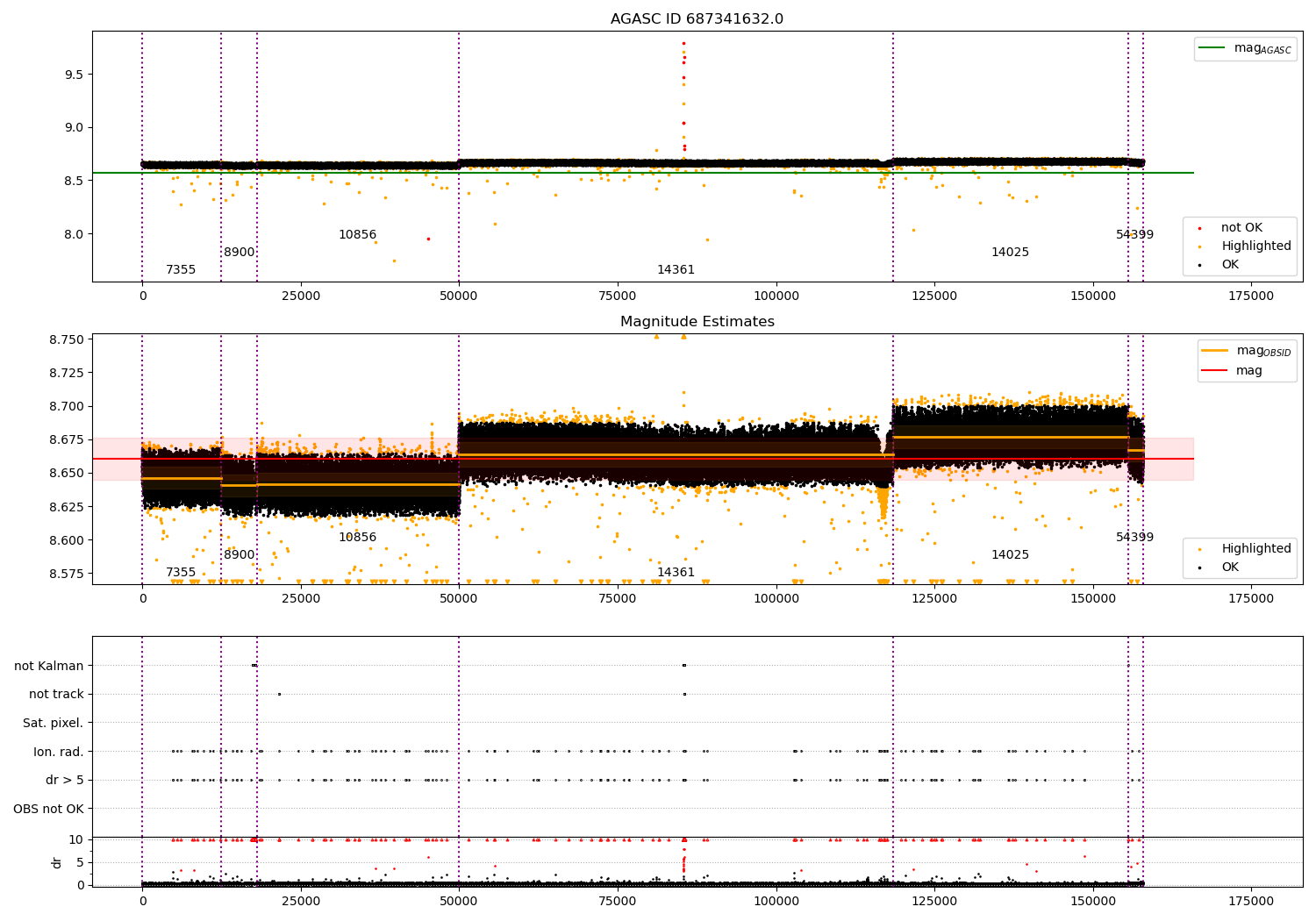The image size is (1316, 921).
Task: Click the 8.575 y-axis tick label
Action: (67, 574)
